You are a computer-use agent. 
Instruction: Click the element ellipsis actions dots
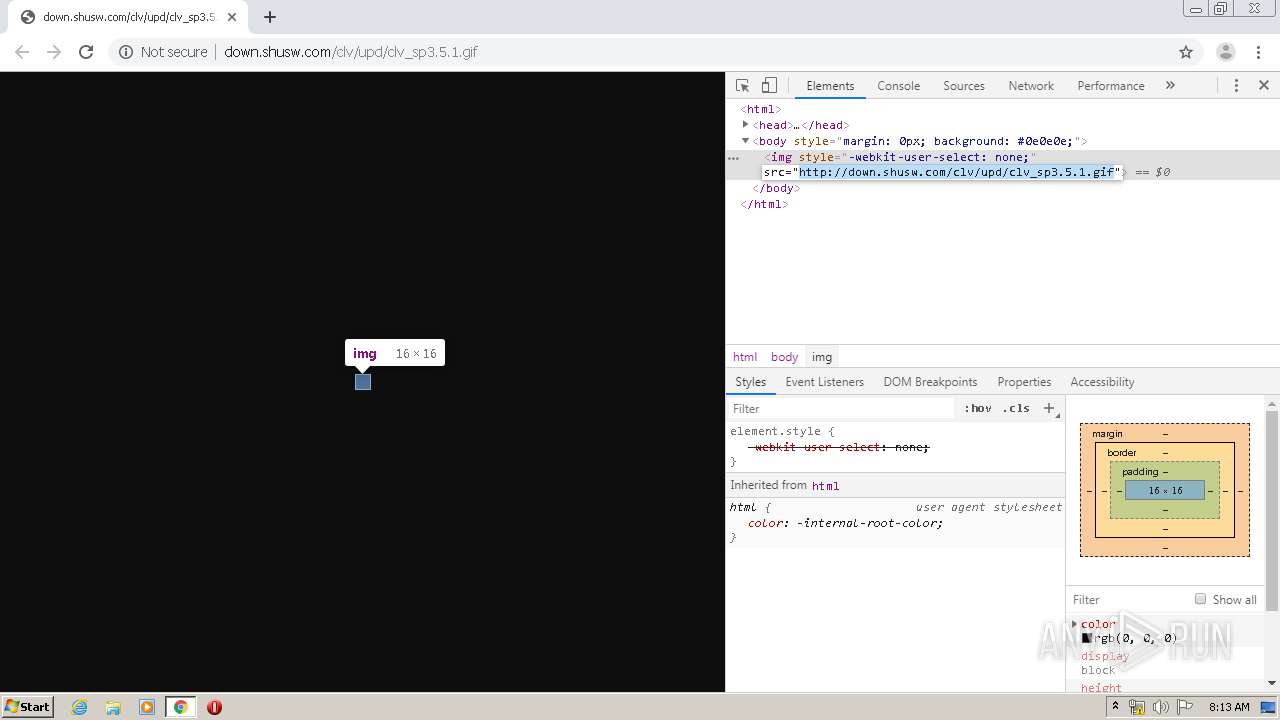pos(734,158)
